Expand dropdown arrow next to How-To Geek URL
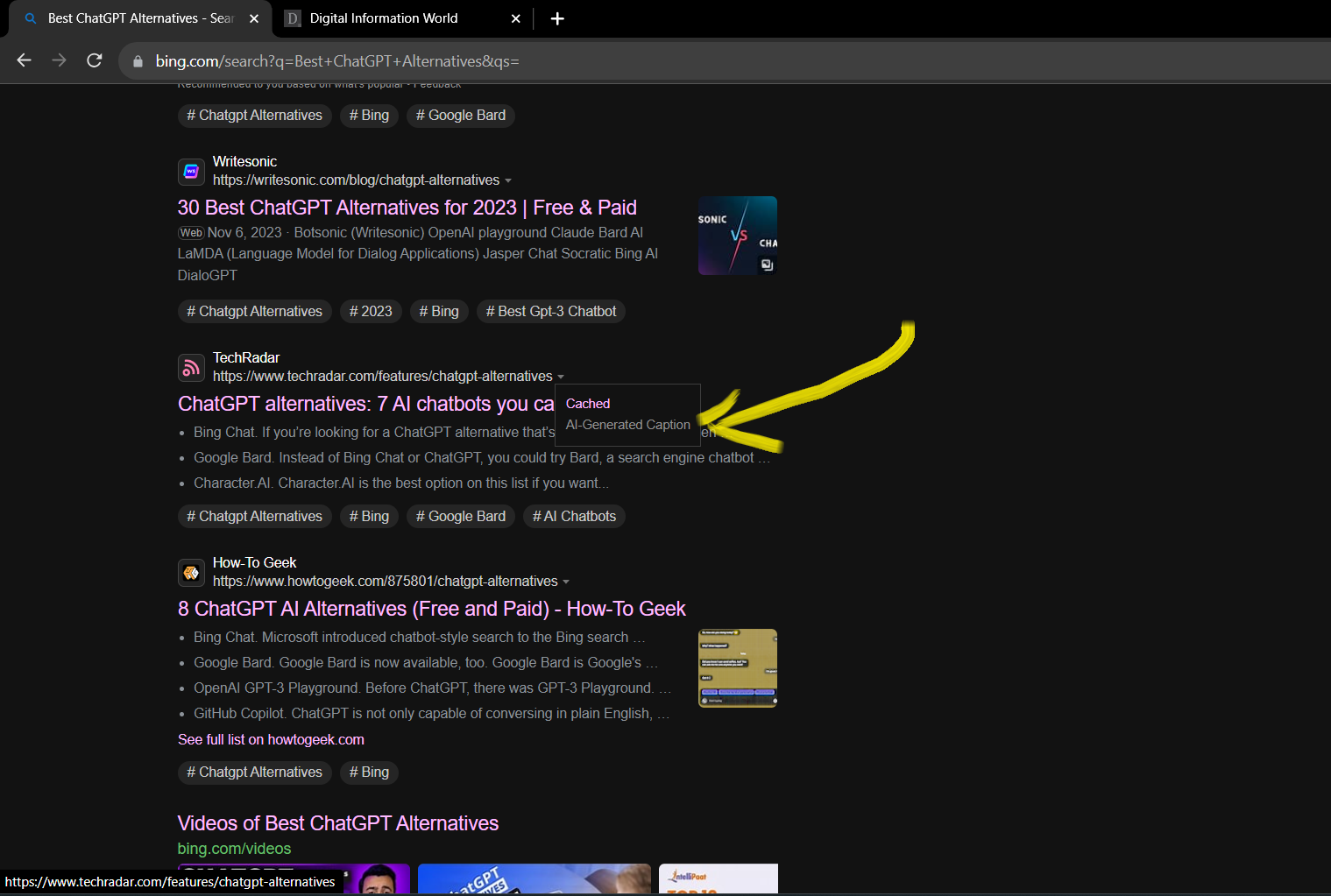 (x=566, y=582)
